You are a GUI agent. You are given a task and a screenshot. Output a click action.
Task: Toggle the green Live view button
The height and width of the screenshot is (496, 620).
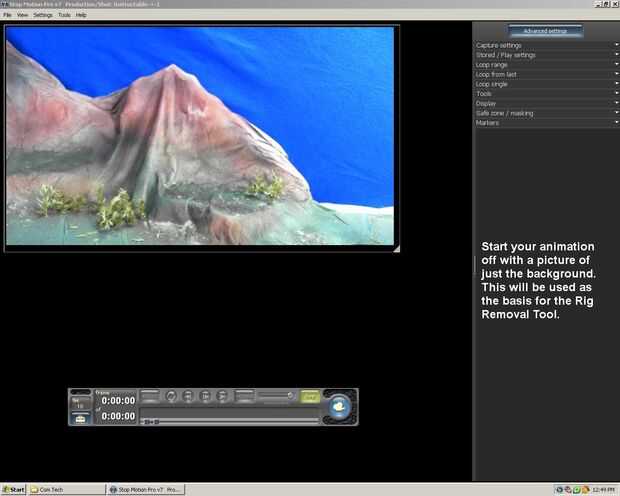click(x=310, y=396)
